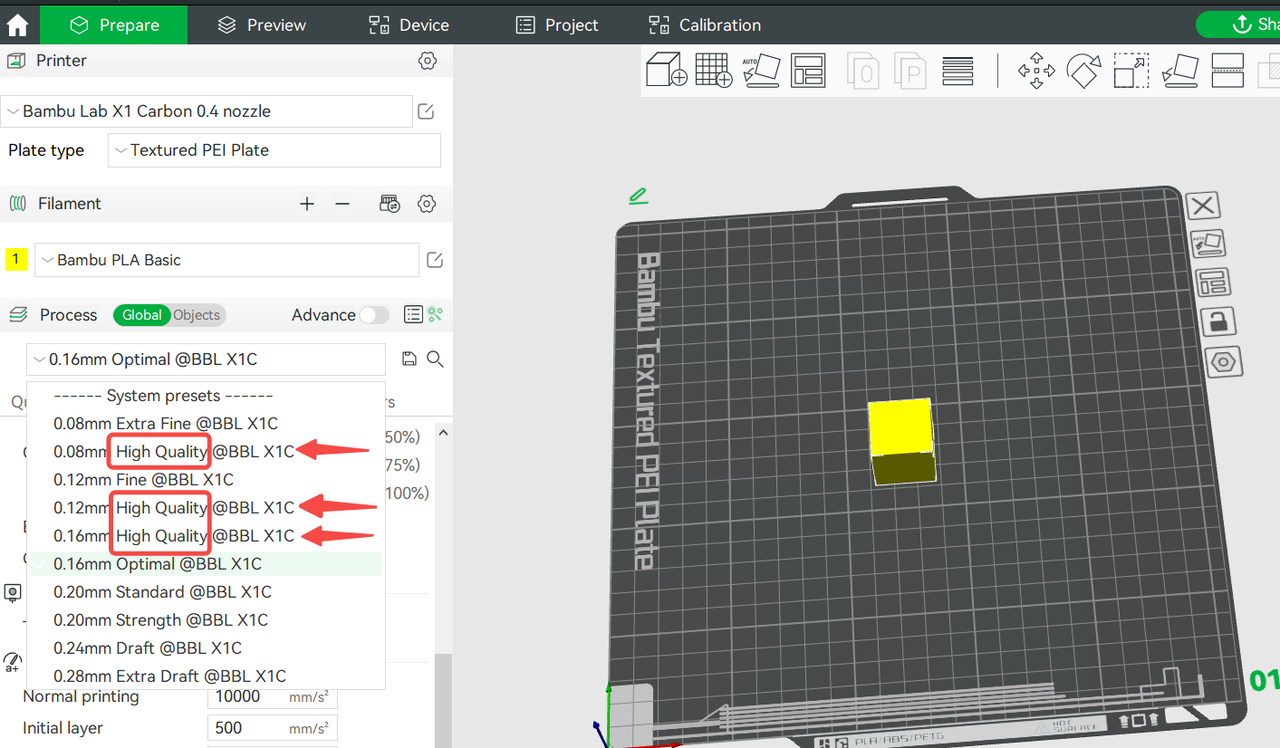This screenshot has height=748, width=1280.
Task: Switch to the Device tab
Action: coord(409,25)
